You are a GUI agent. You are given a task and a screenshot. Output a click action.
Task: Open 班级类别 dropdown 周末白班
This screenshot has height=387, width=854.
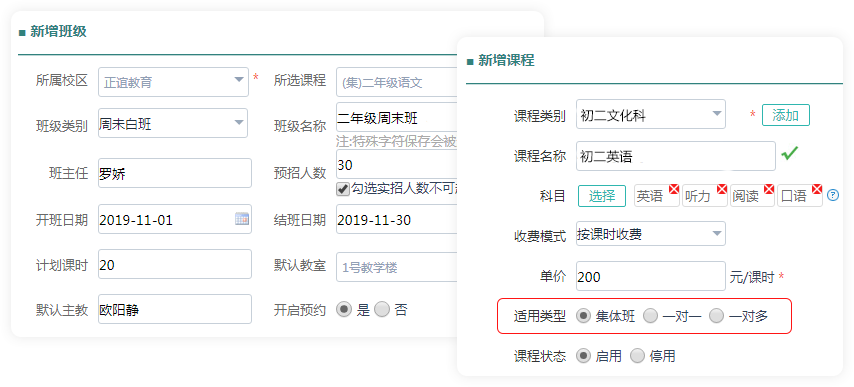pyautogui.click(x=173, y=124)
